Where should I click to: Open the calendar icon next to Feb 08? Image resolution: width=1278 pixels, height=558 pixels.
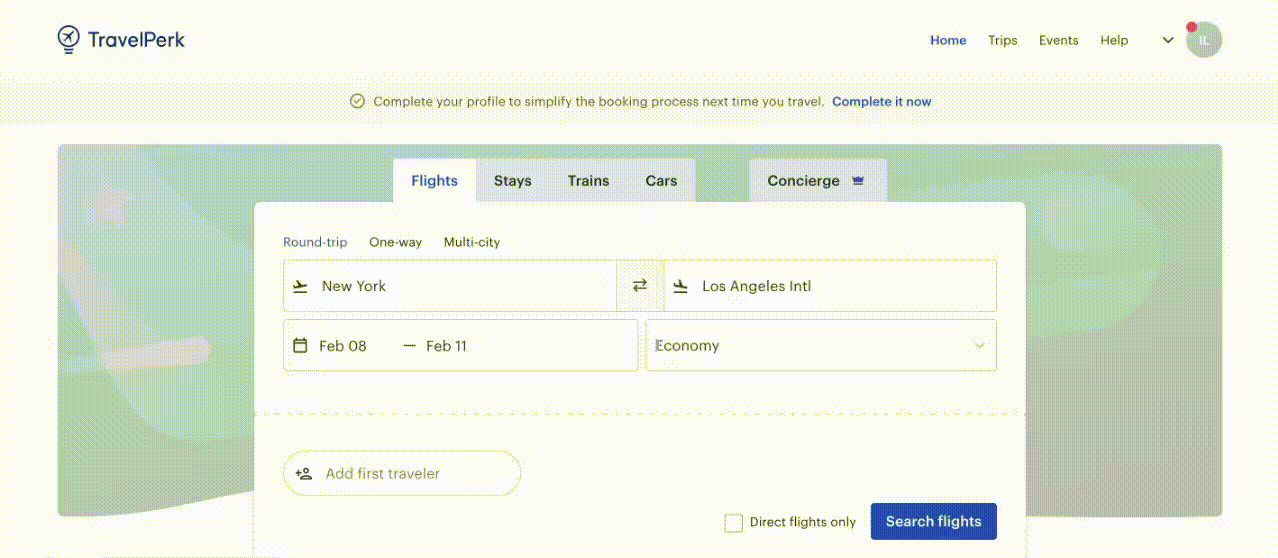(x=300, y=345)
